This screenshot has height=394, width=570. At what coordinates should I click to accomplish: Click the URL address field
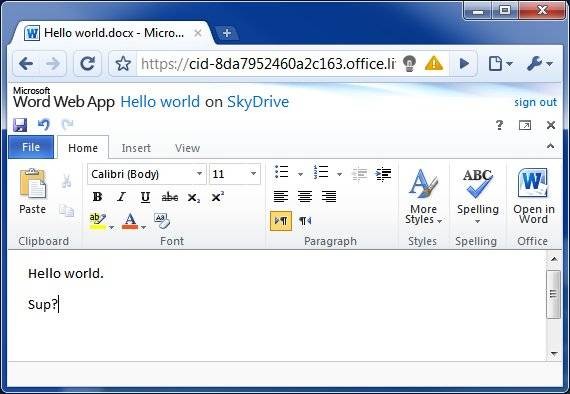pos(268,64)
